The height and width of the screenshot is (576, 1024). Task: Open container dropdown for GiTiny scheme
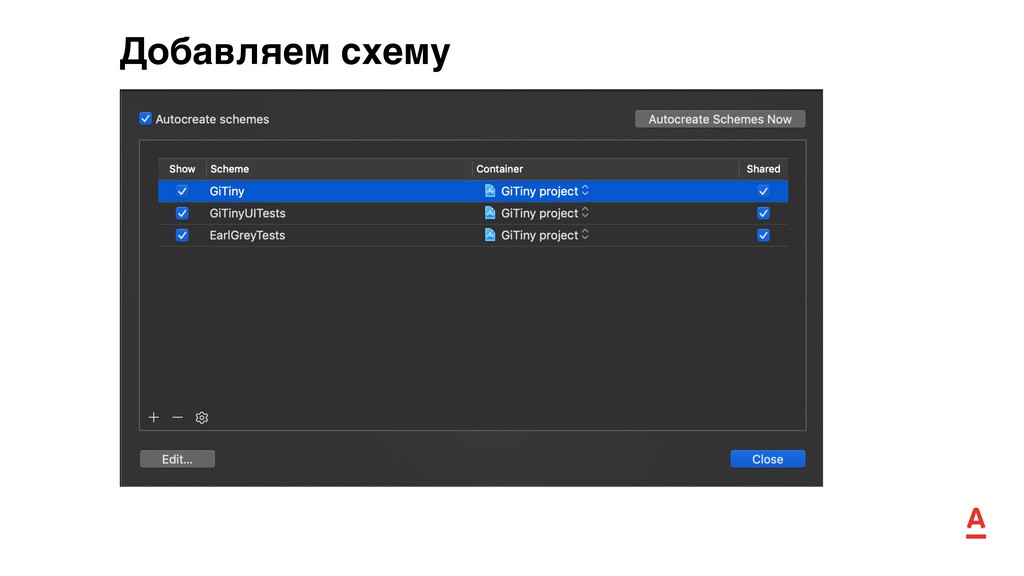click(585, 191)
